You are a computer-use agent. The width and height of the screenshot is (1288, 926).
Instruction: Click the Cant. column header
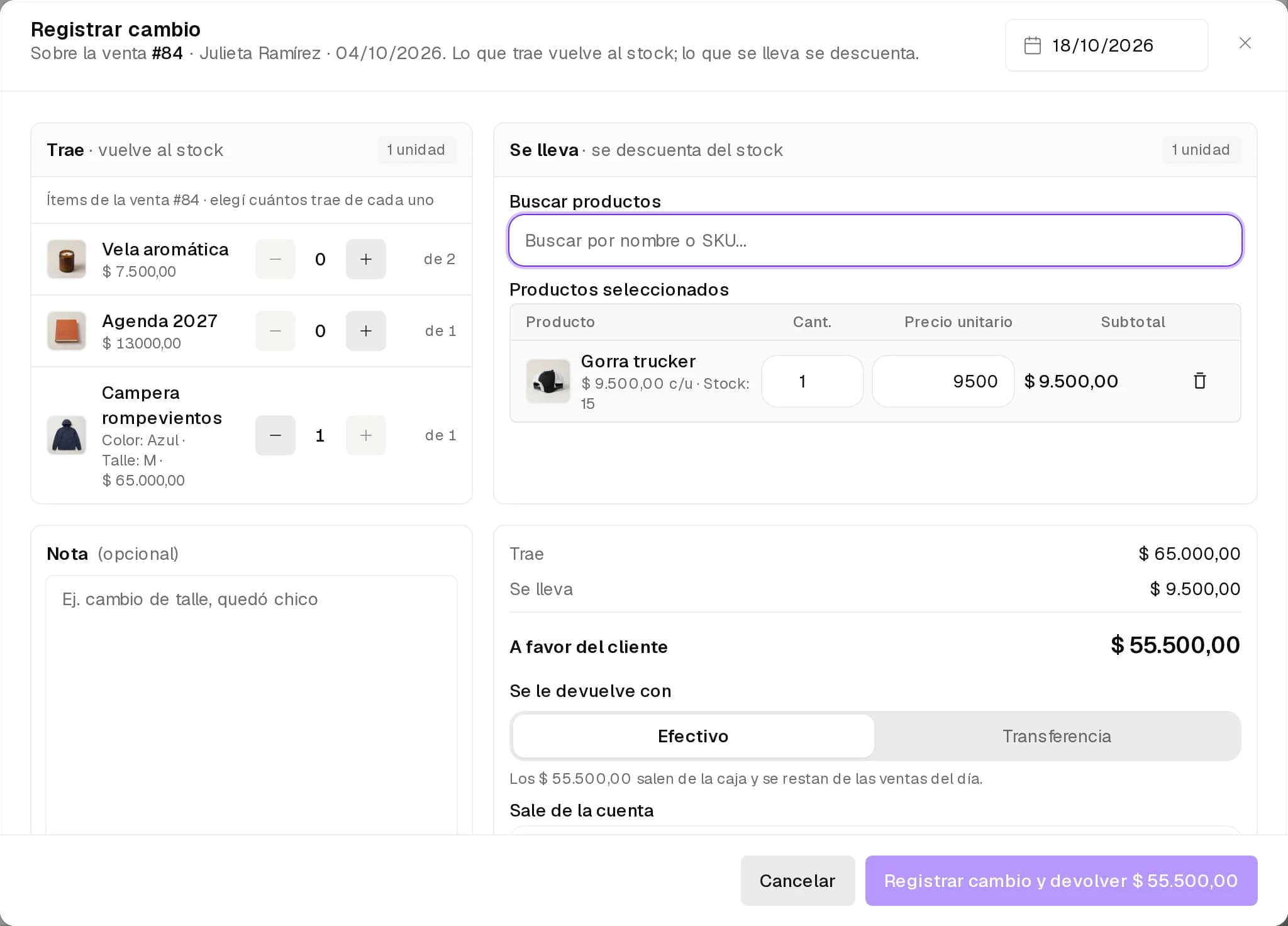[812, 322]
